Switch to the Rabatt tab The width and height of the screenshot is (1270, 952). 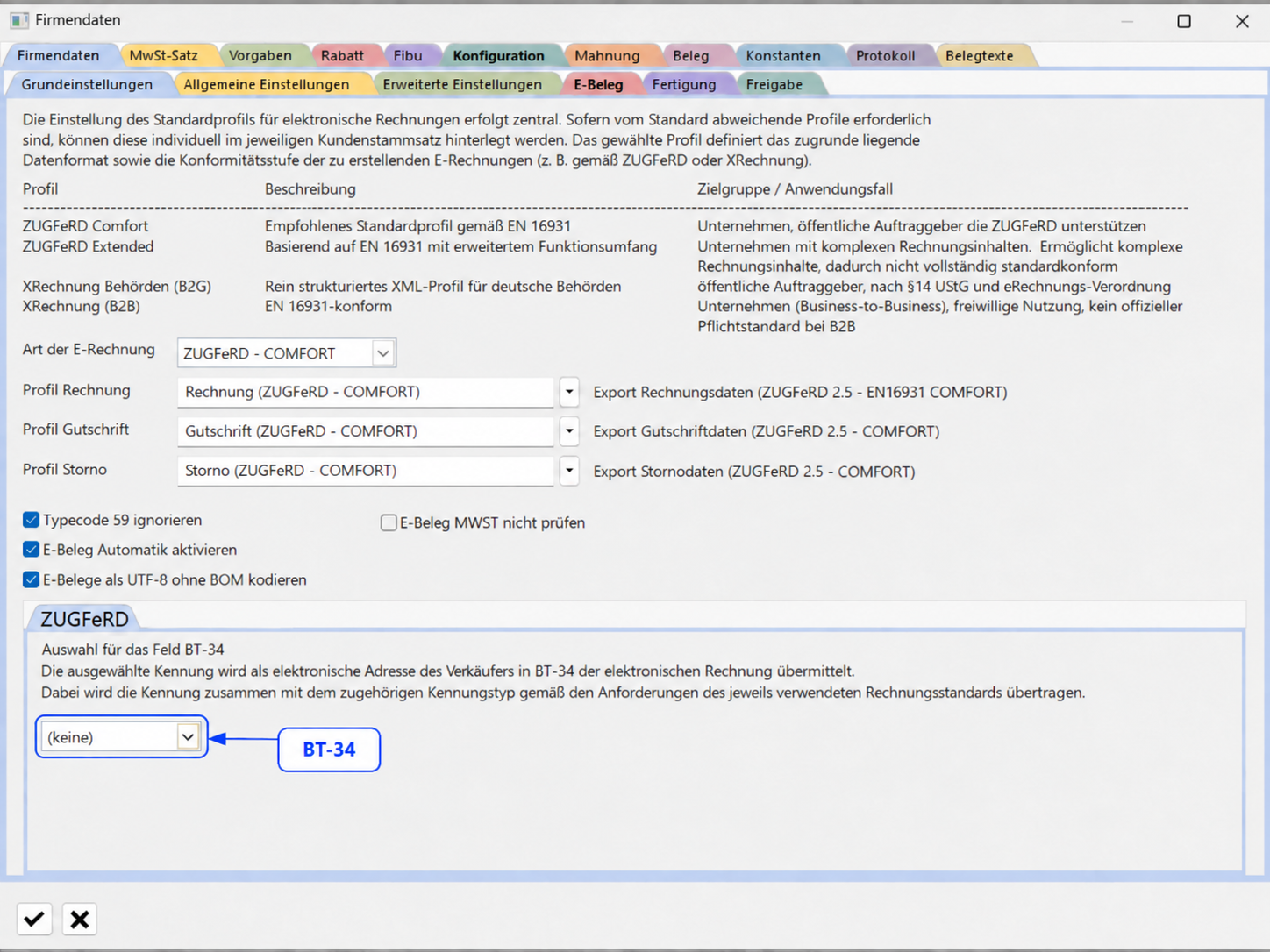pyautogui.click(x=342, y=55)
